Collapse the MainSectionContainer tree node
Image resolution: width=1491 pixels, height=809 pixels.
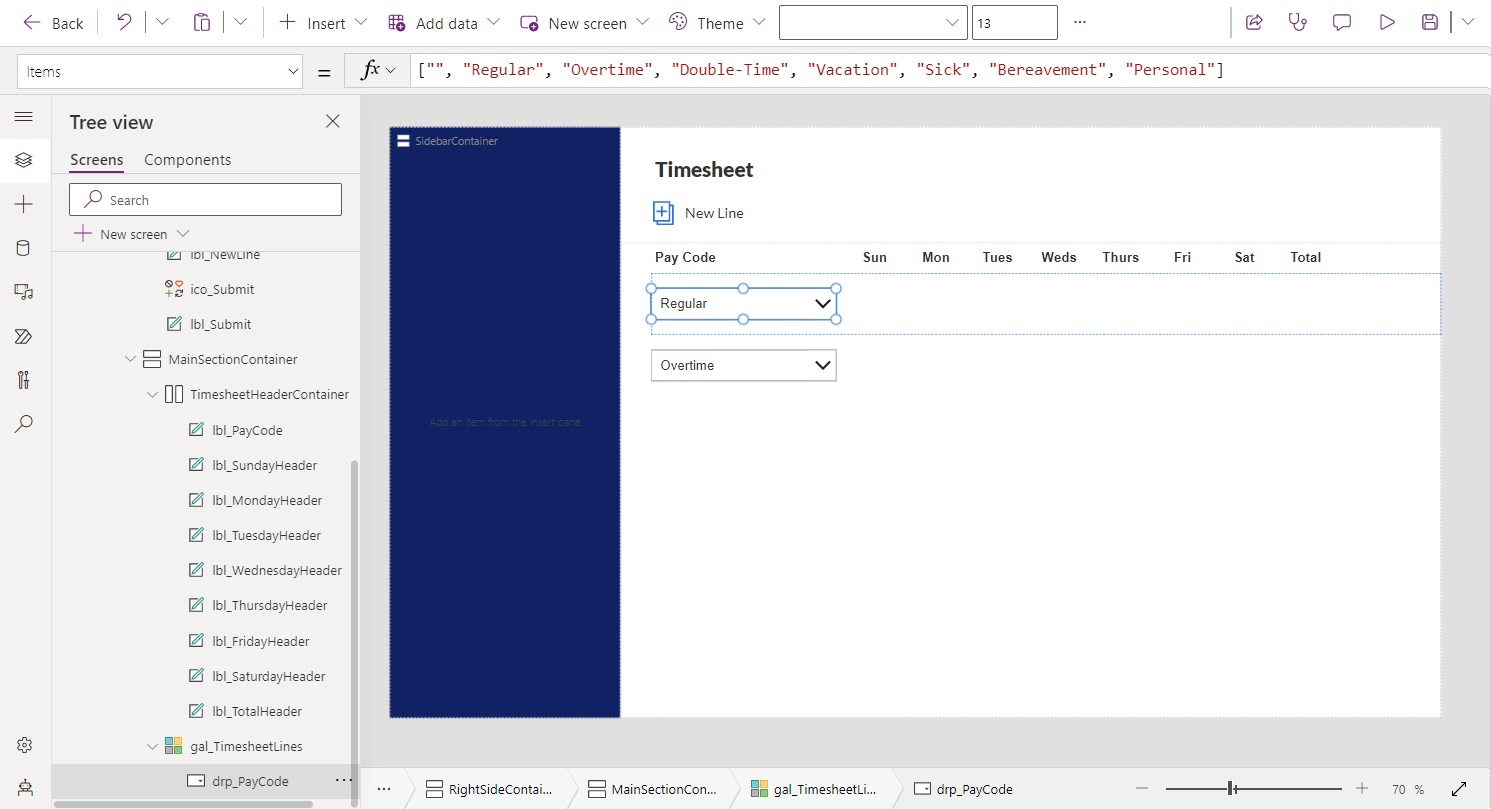click(x=130, y=359)
